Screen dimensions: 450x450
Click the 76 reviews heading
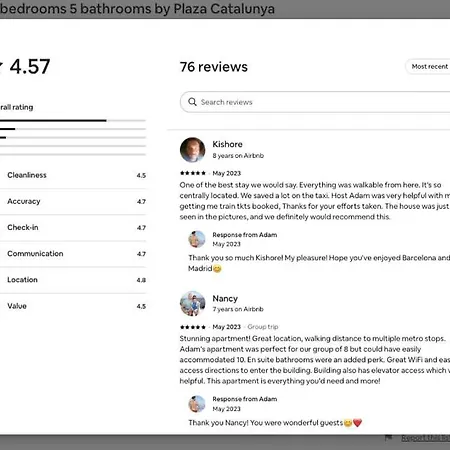[x=214, y=67]
